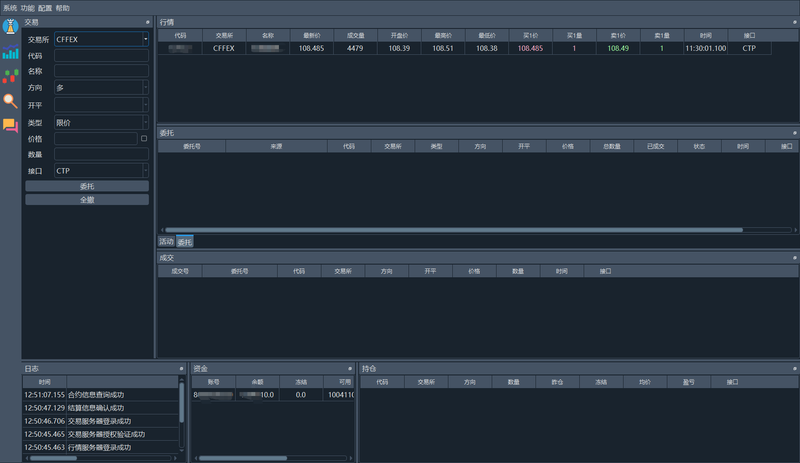Click the 盈亏 column header in 持仓 panel
Screen dimensions: 800x463
point(689,382)
